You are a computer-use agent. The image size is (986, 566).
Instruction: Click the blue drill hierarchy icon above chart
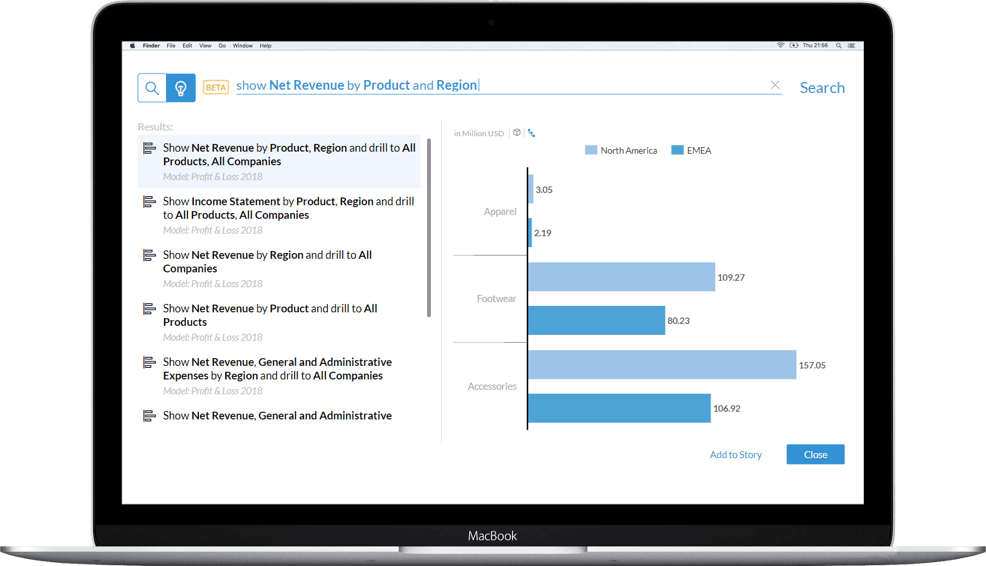click(x=531, y=133)
